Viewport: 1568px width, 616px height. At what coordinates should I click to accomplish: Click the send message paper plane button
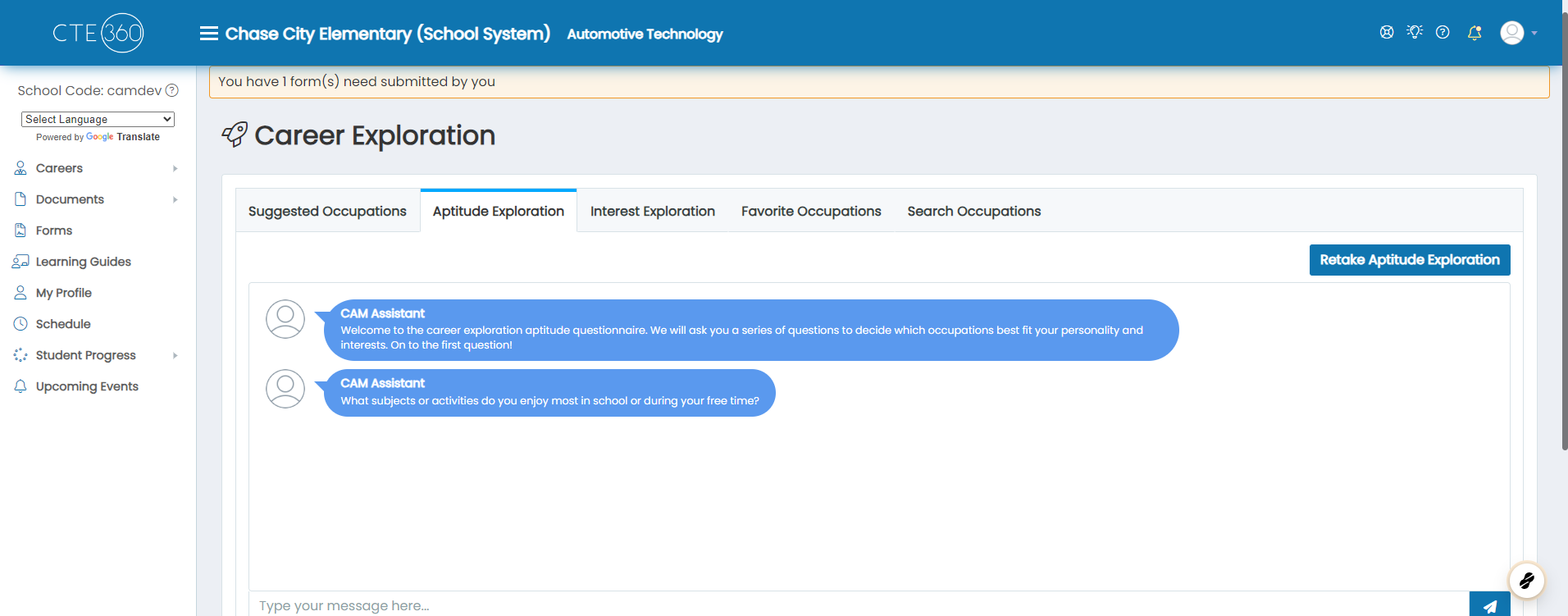(1489, 605)
